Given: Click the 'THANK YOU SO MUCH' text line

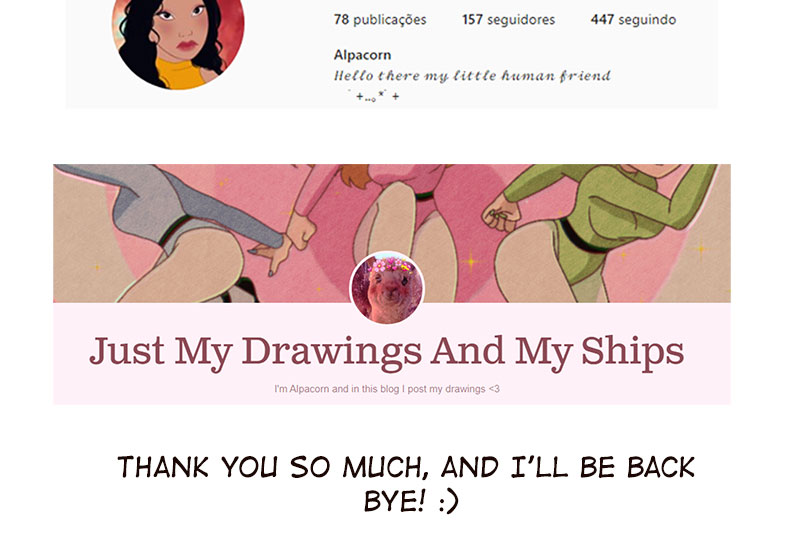Looking at the screenshot, I should (406, 467).
